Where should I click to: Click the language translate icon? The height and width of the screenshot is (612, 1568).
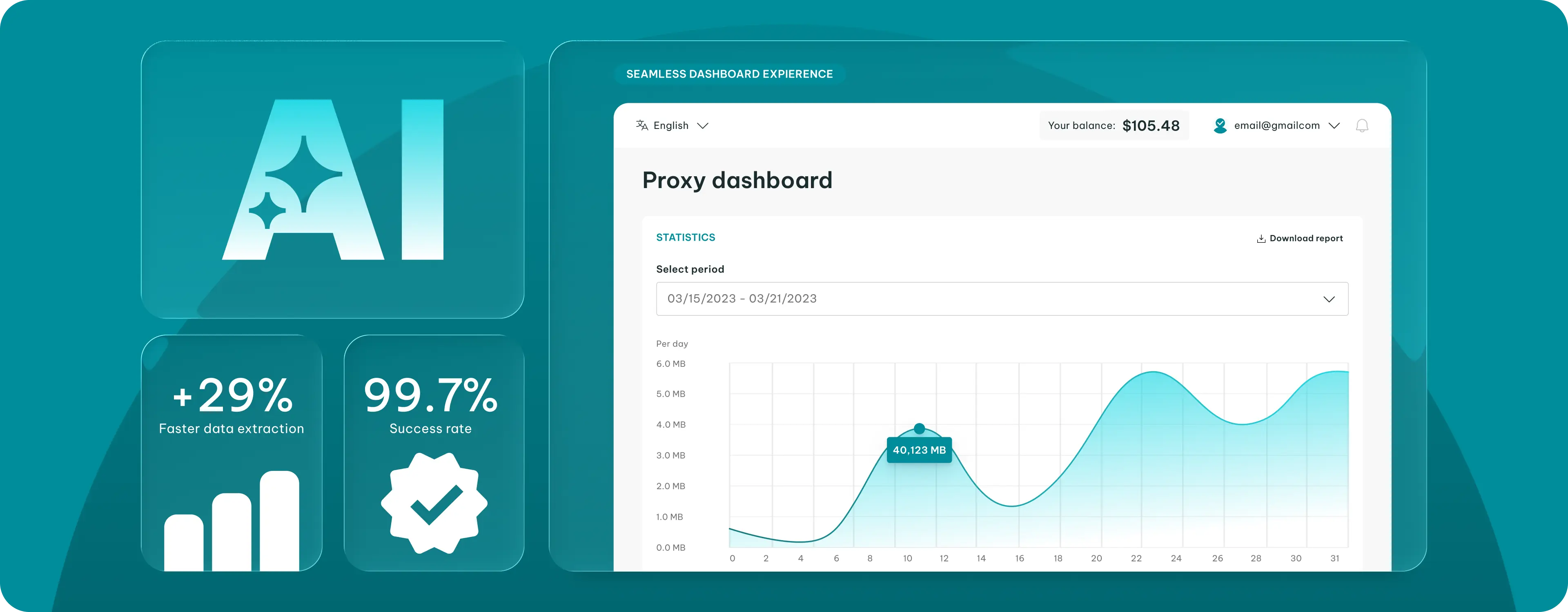click(641, 125)
